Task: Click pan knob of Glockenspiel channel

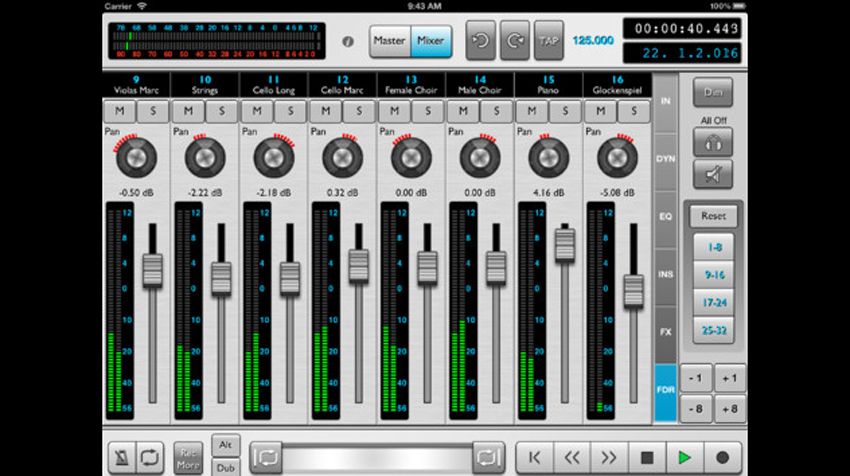Action: 617,158
